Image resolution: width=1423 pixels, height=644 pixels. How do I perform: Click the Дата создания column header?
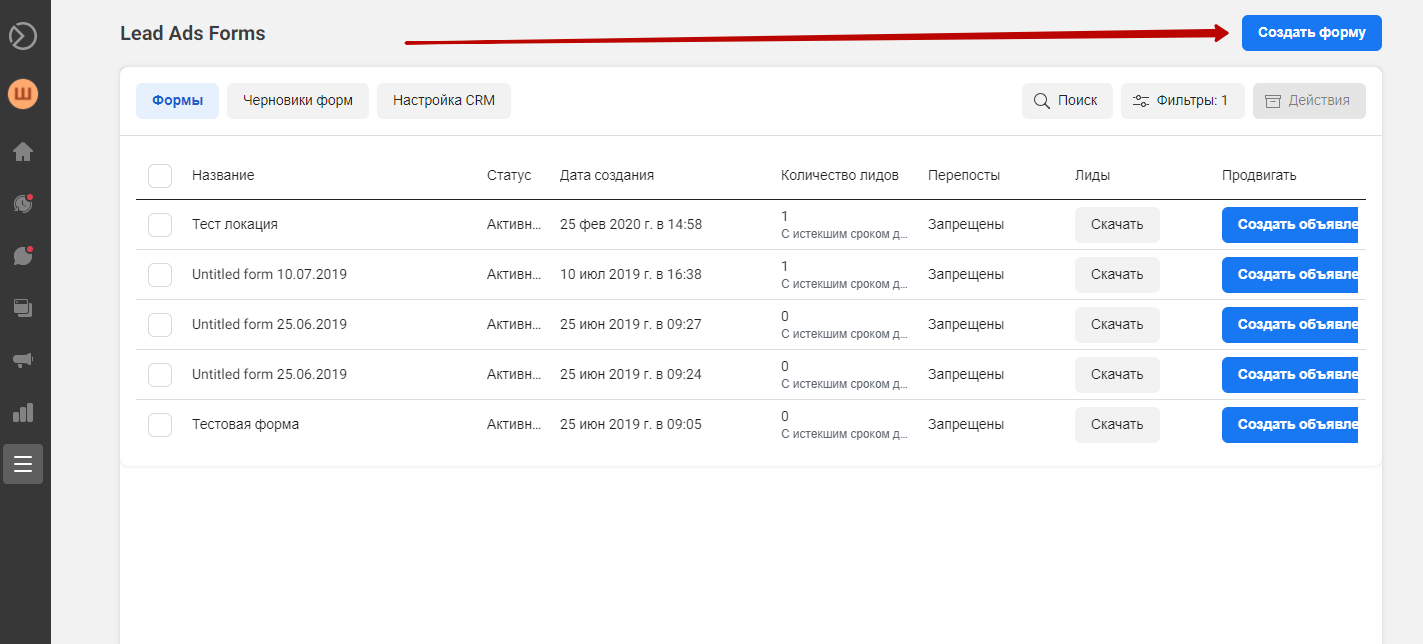pyautogui.click(x=607, y=175)
